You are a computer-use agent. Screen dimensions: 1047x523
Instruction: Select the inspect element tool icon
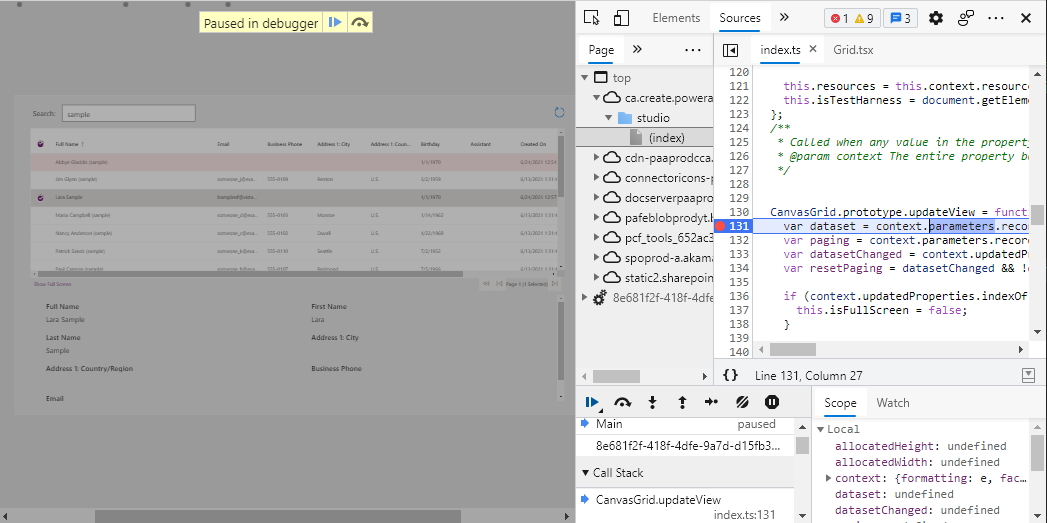click(x=592, y=18)
